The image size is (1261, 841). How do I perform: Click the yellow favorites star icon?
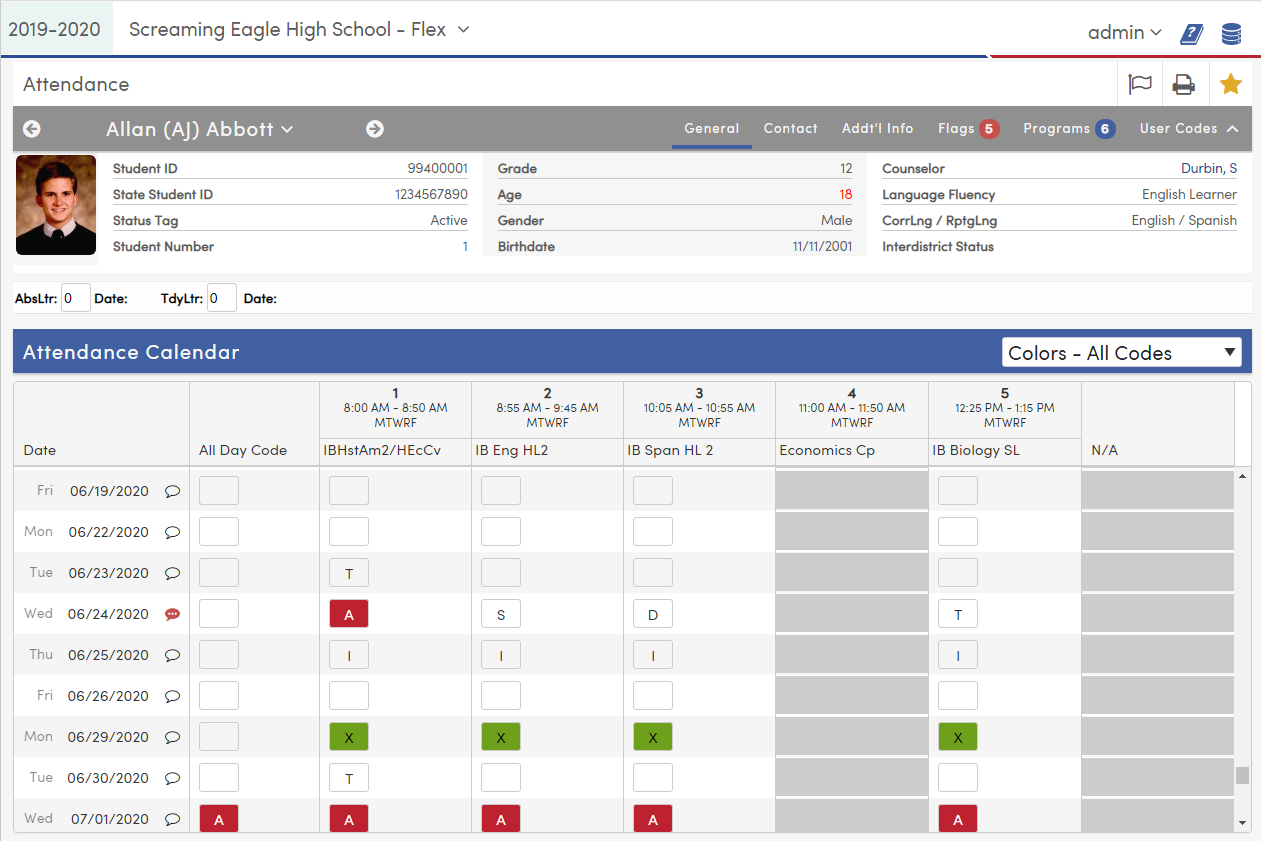pyautogui.click(x=1230, y=84)
